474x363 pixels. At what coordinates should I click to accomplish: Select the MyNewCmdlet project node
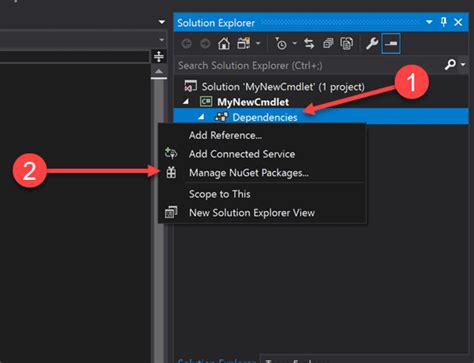[253, 102]
